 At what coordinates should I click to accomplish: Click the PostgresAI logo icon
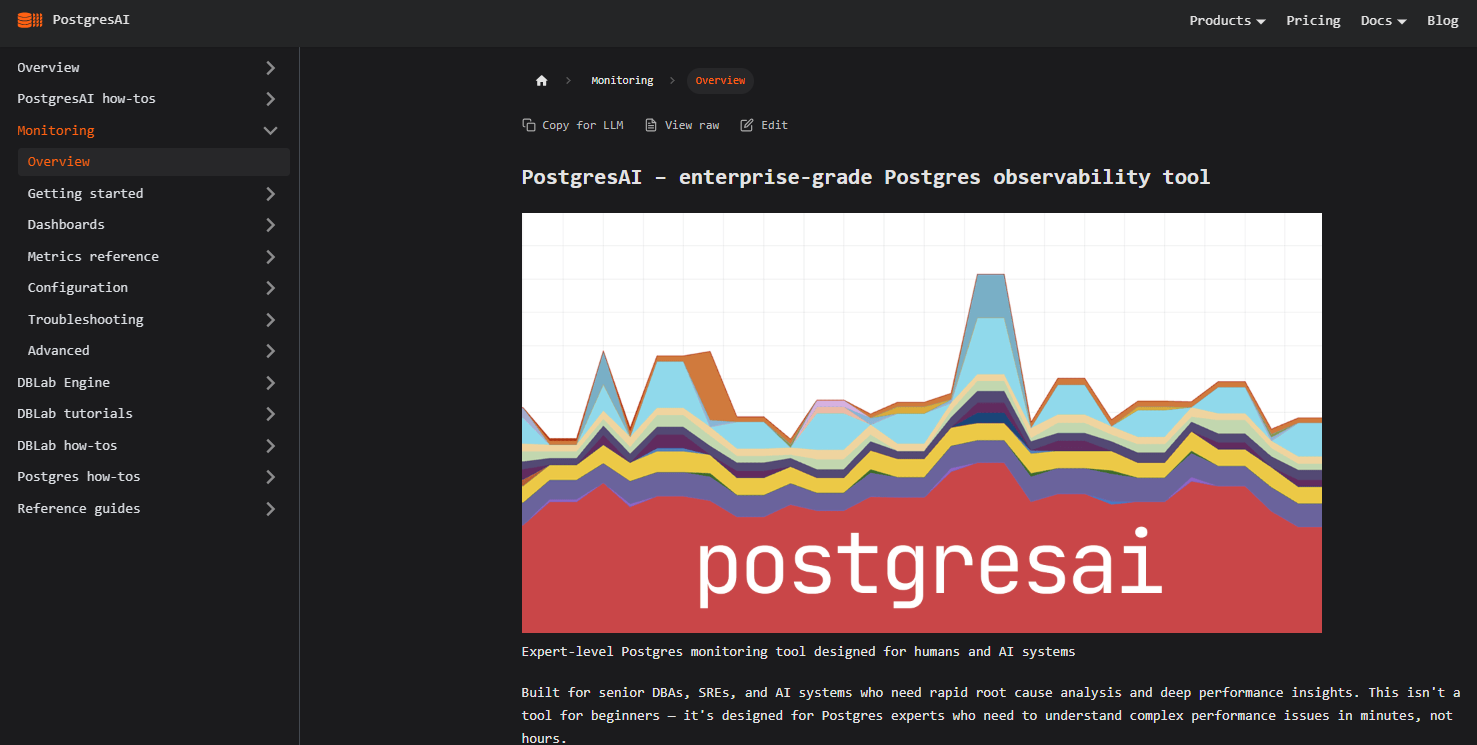click(30, 20)
